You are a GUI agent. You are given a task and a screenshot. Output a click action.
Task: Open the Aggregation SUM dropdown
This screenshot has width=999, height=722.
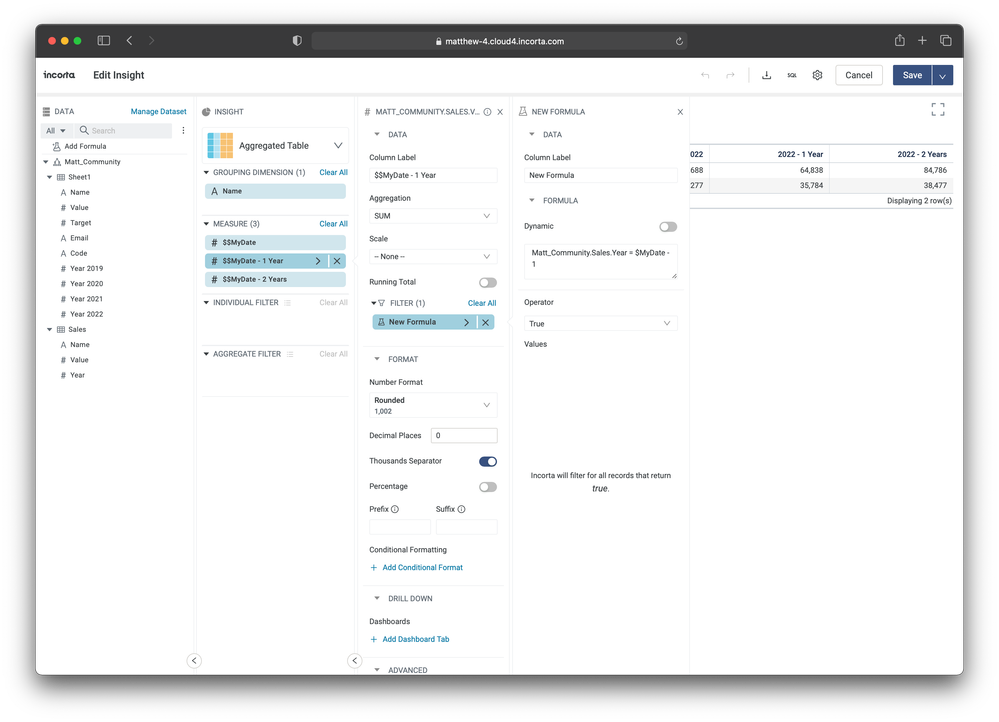pos(432,216)
